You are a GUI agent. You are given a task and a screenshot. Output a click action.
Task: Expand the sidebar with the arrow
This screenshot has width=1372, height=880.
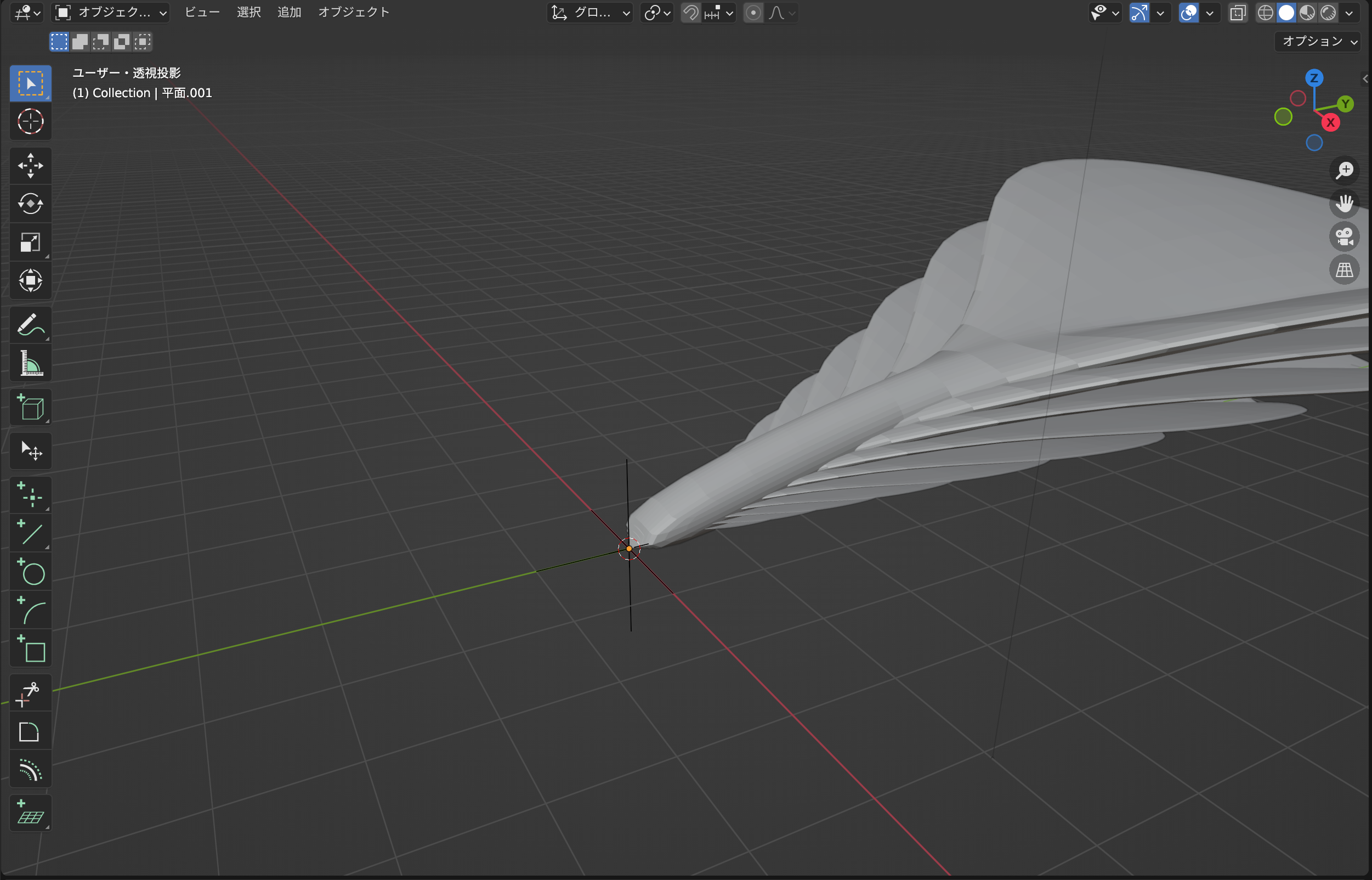tap(1365, 79)
